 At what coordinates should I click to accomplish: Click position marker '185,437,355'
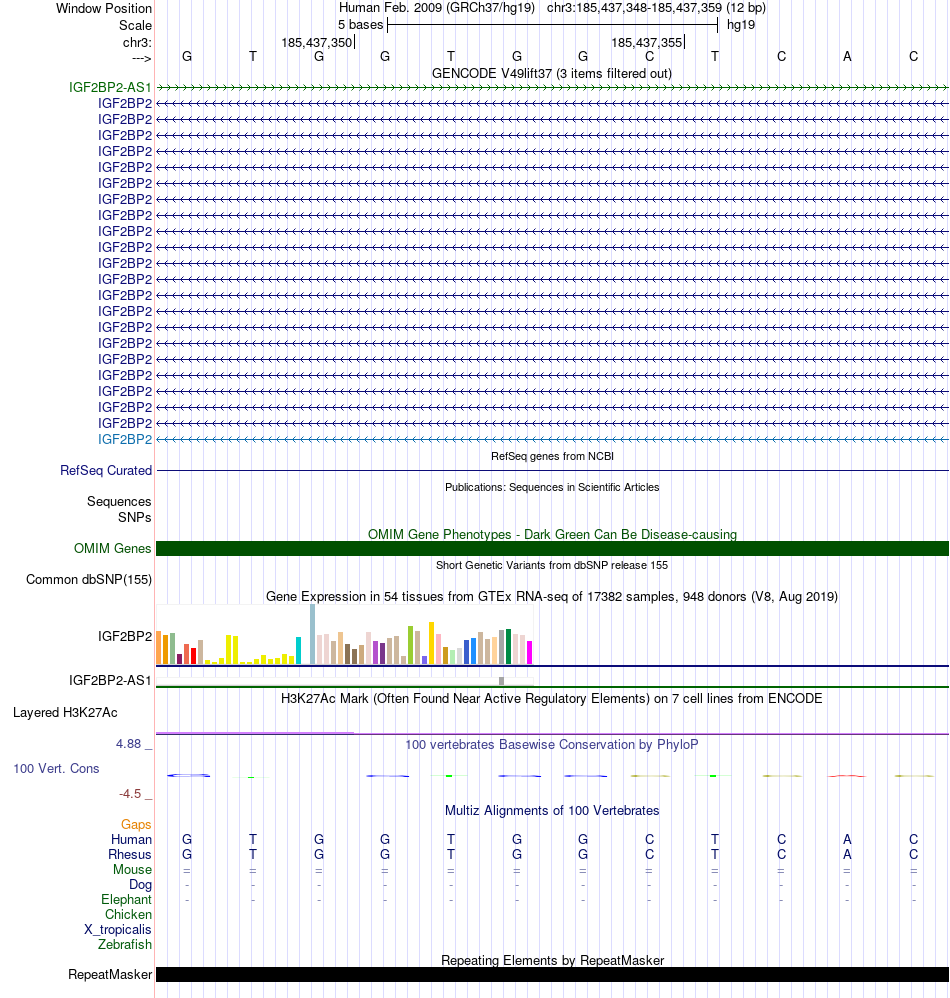(x=646, y=43)
